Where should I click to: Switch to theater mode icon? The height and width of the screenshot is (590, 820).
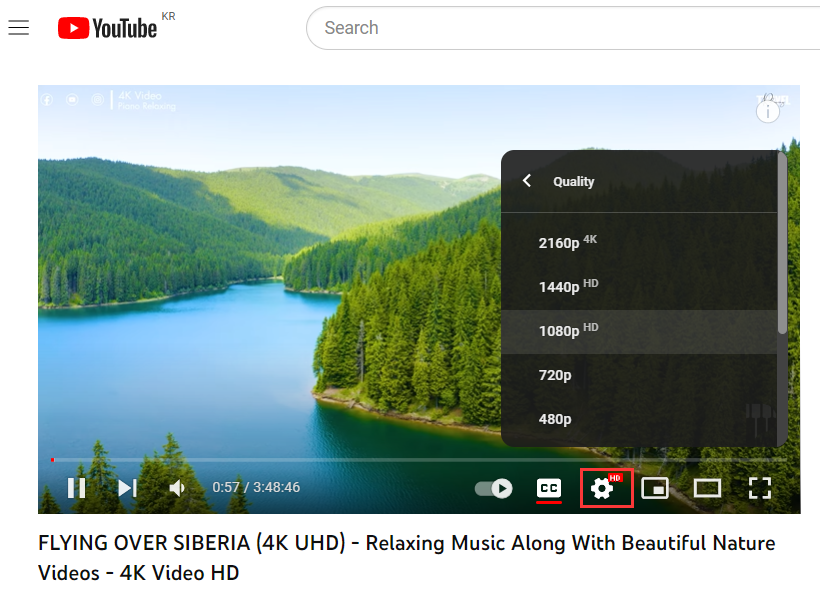pyautogui.click(x=708, y=488)
